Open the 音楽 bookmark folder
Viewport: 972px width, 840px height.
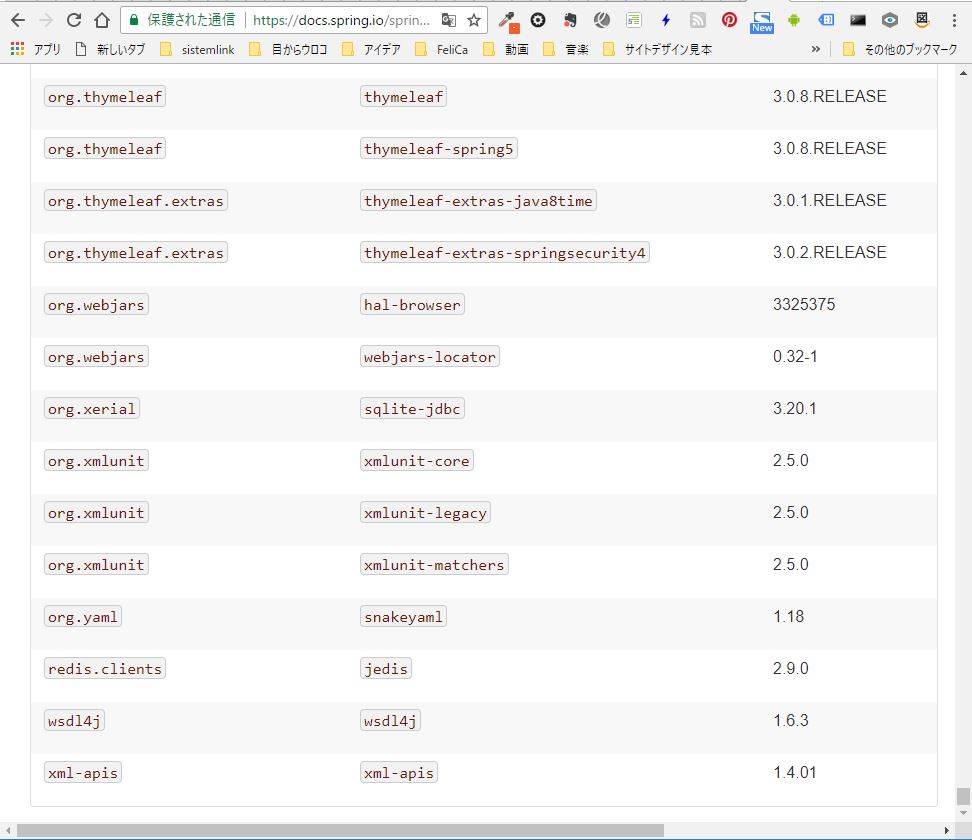click(565, 49)
